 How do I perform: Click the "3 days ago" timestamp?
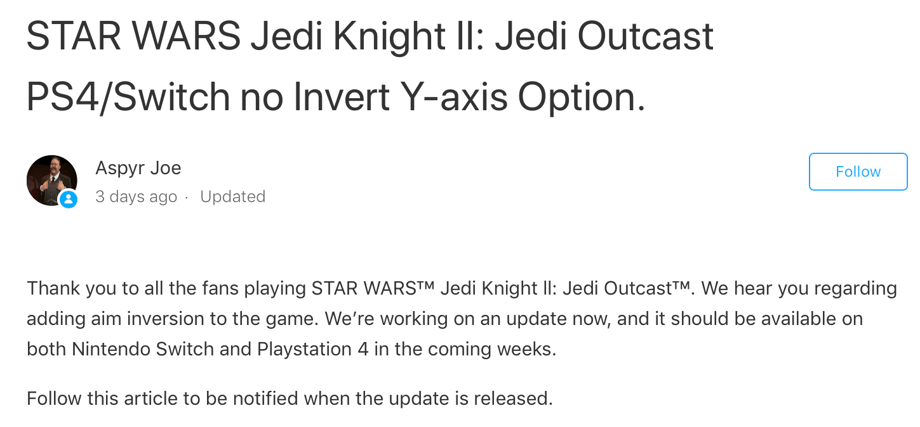[136, 197]
